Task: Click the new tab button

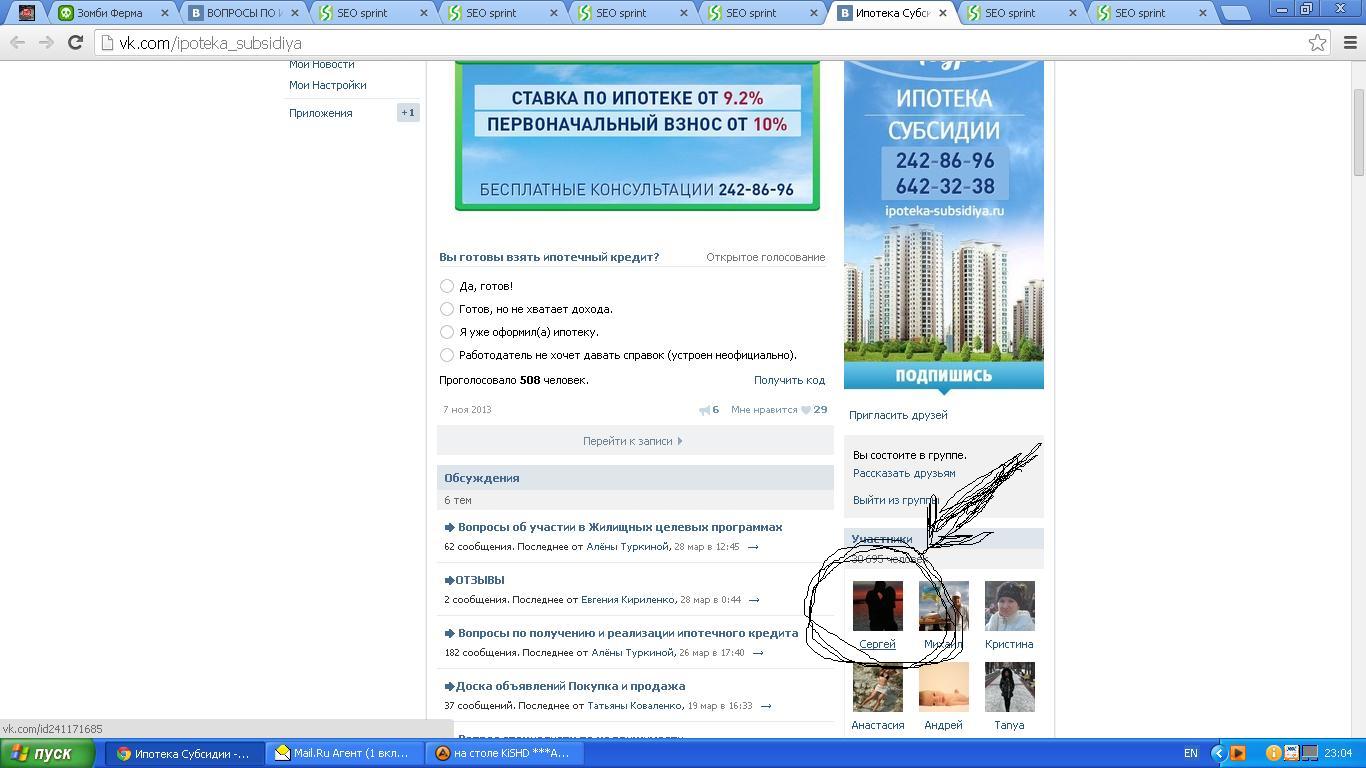Action: tap(1237, 13)
